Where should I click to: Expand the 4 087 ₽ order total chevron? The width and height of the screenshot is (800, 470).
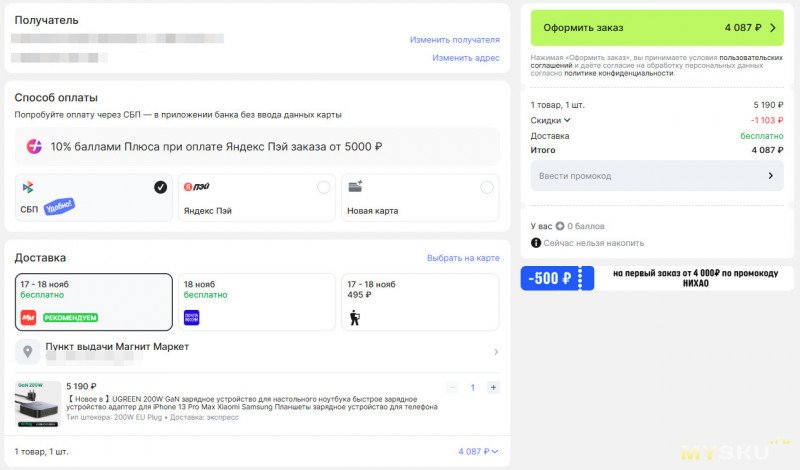495,452
